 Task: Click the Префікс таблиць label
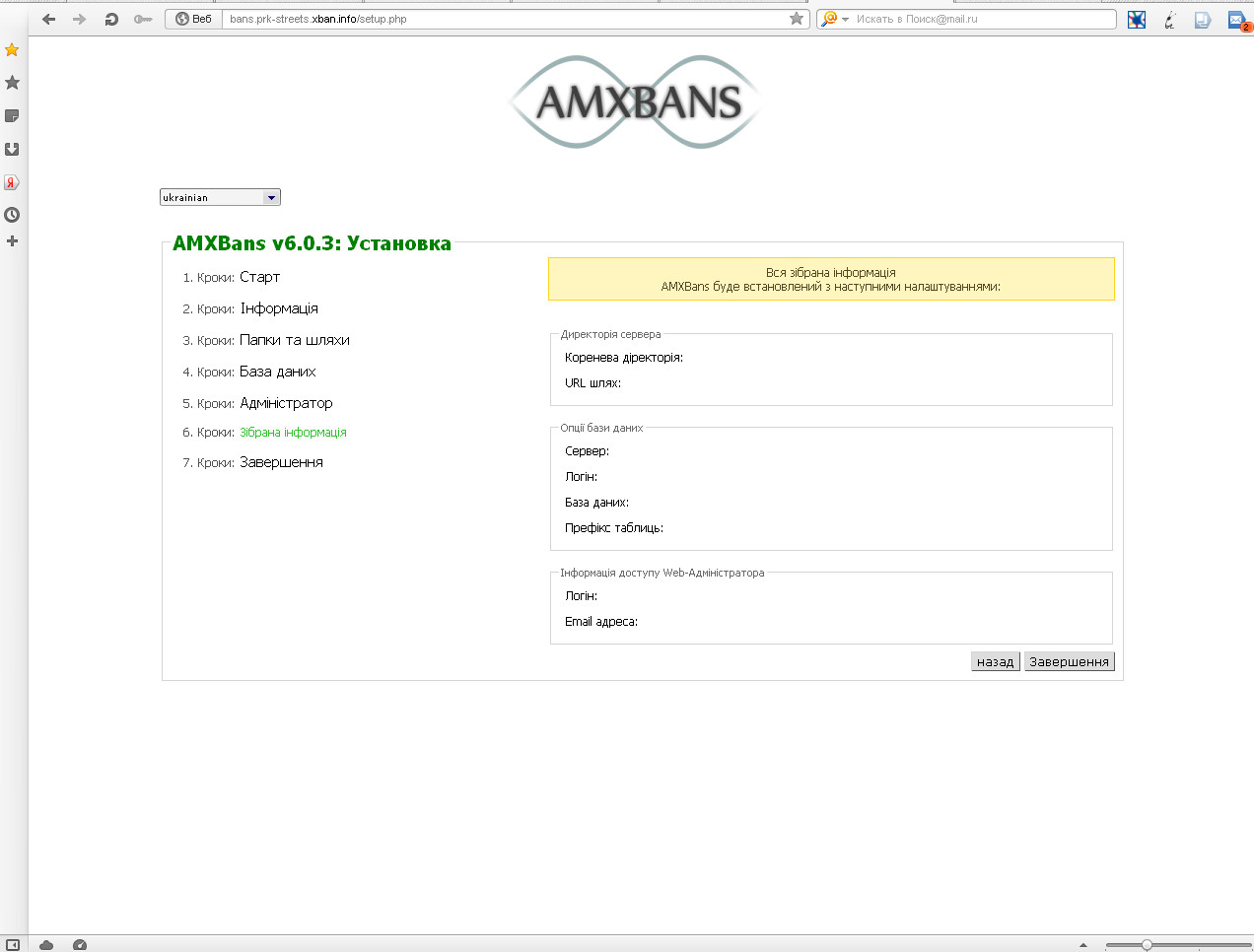pyautogui.click(x=614, y=528)
